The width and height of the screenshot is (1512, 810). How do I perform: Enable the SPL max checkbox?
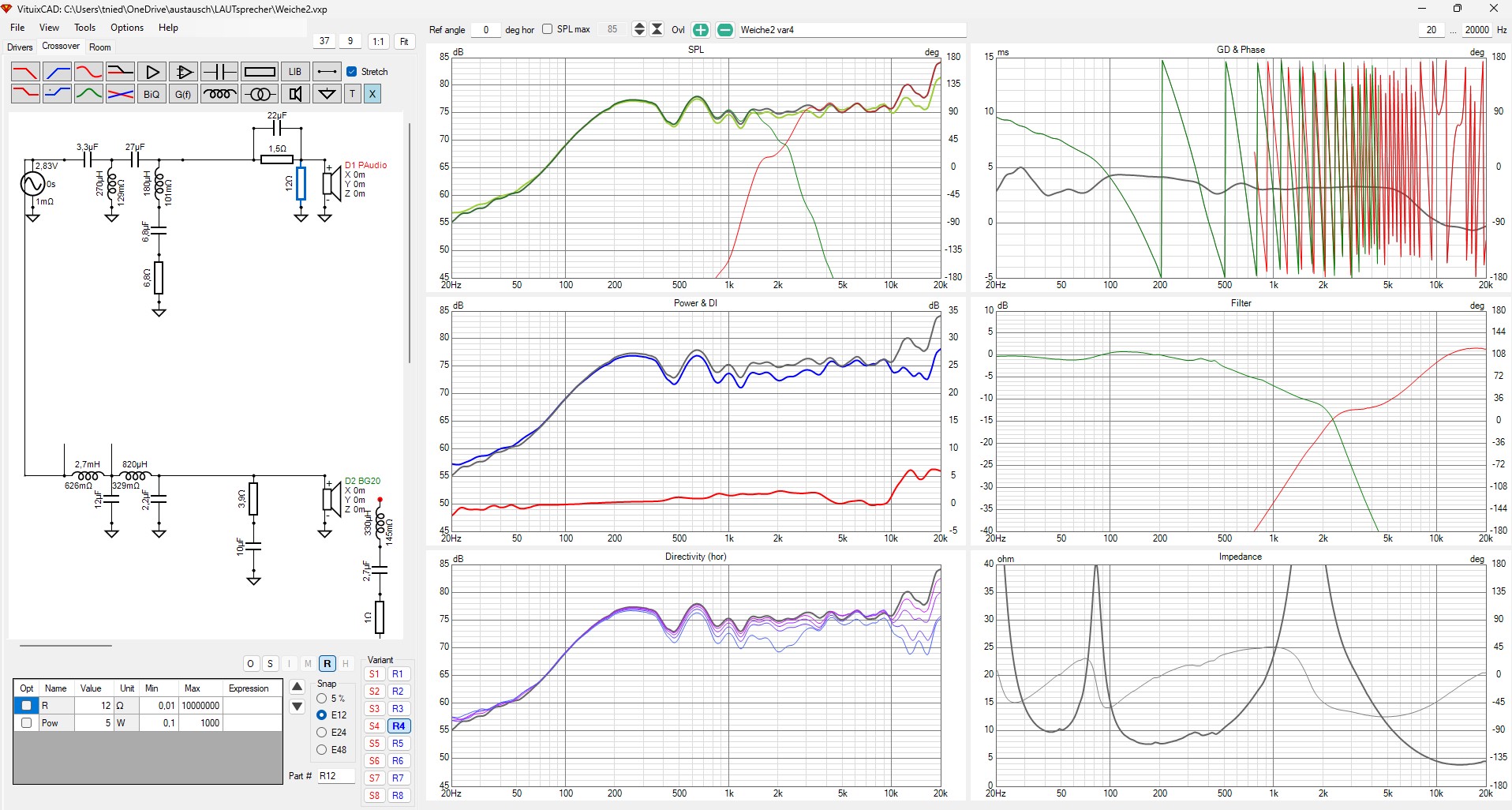(548, 29)
